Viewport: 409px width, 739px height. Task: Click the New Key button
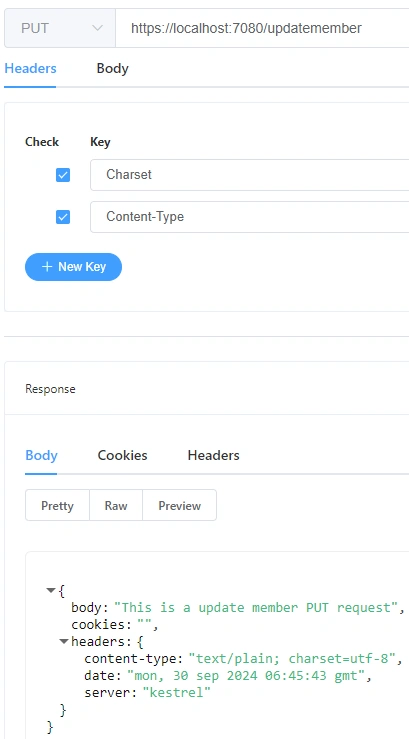[x=74, y=267]
